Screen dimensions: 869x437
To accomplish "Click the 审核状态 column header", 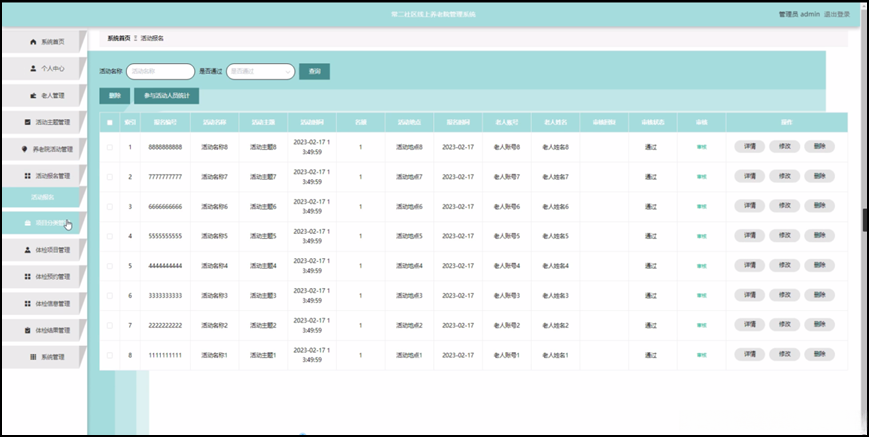I will click(652, 122).
